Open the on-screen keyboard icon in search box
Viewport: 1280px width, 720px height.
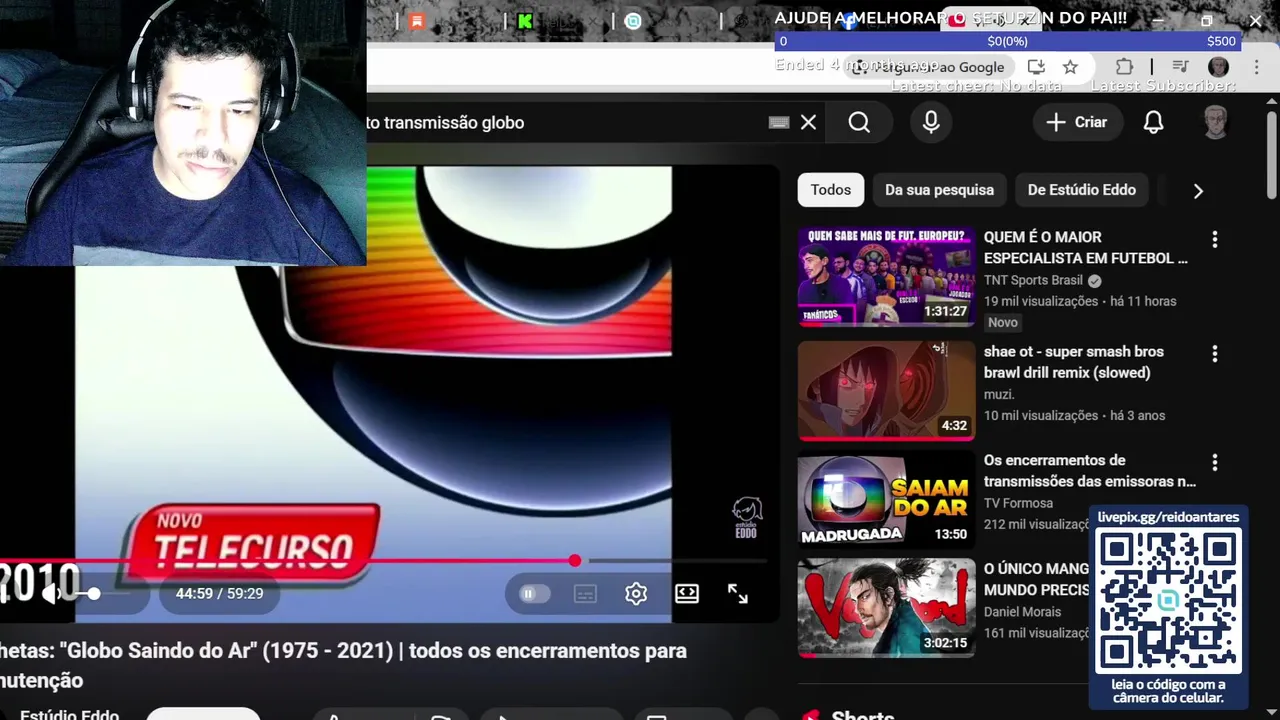[779, 122]
